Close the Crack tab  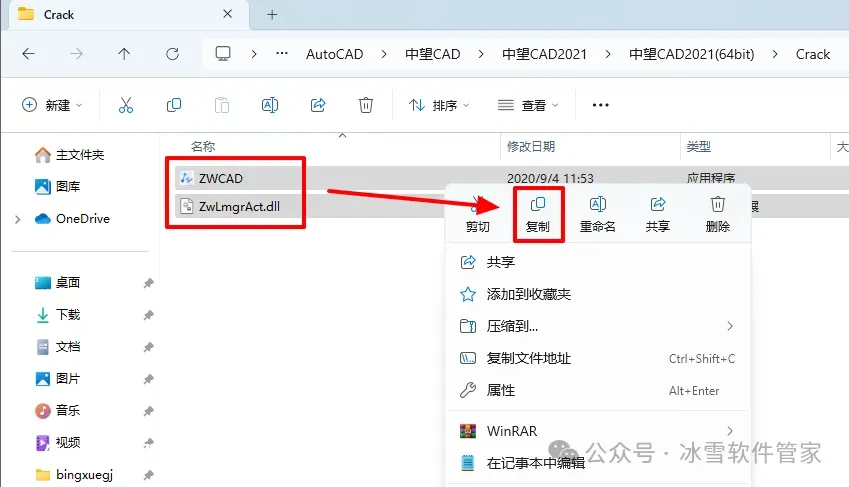tap(227, 14)
